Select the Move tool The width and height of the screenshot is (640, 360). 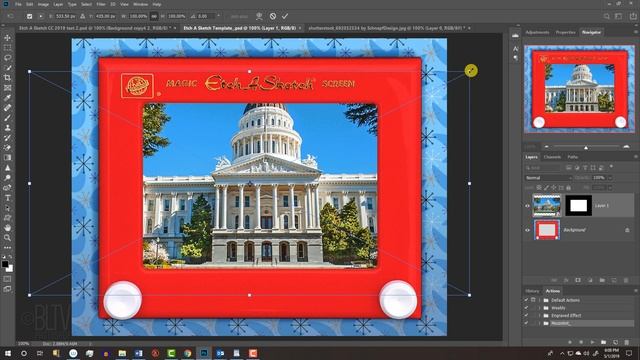point(7,38)
